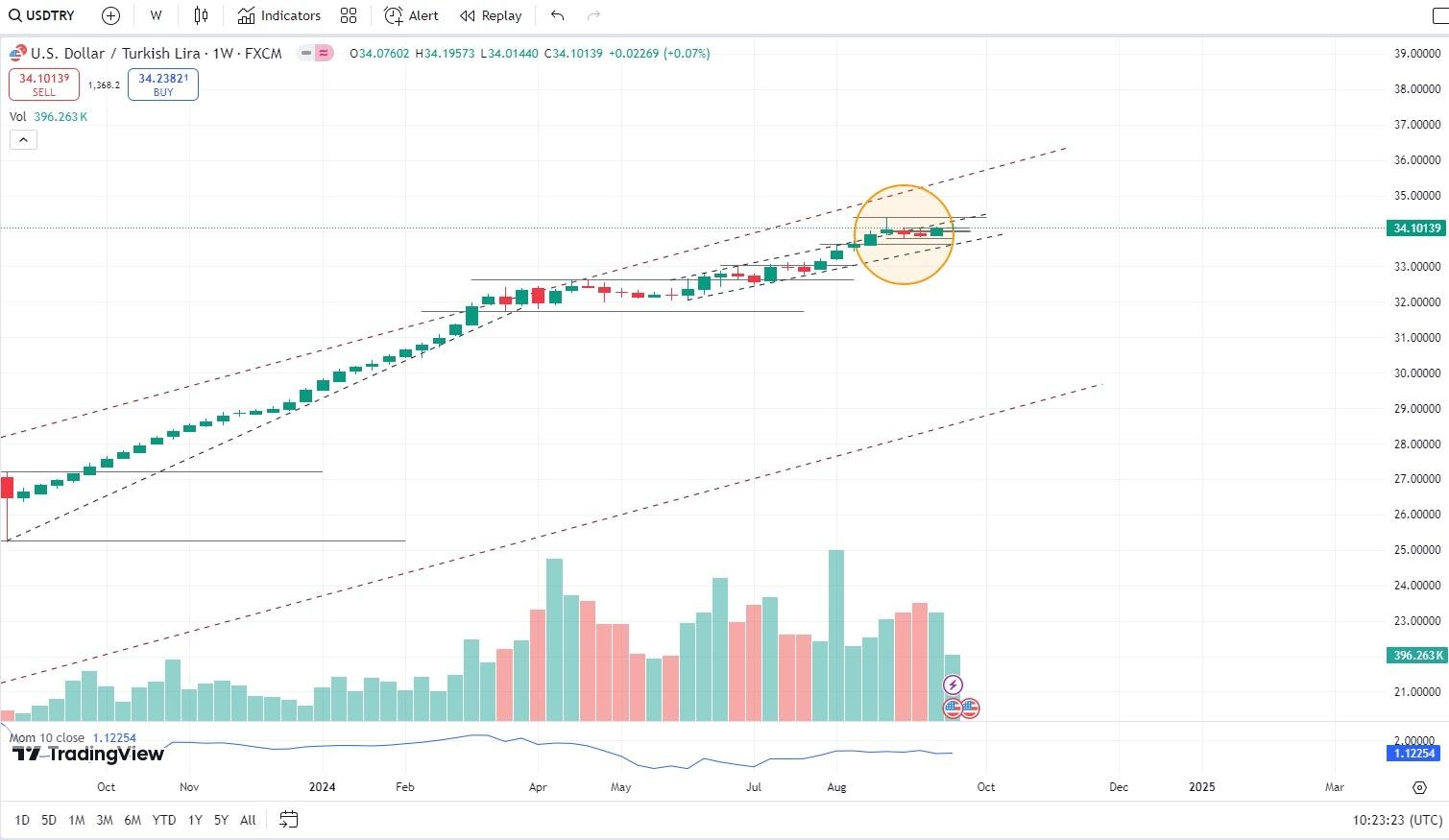This screenshot has height=840, width=1449.
Task: Open the Indicators panel
Action: pos(278,15)
